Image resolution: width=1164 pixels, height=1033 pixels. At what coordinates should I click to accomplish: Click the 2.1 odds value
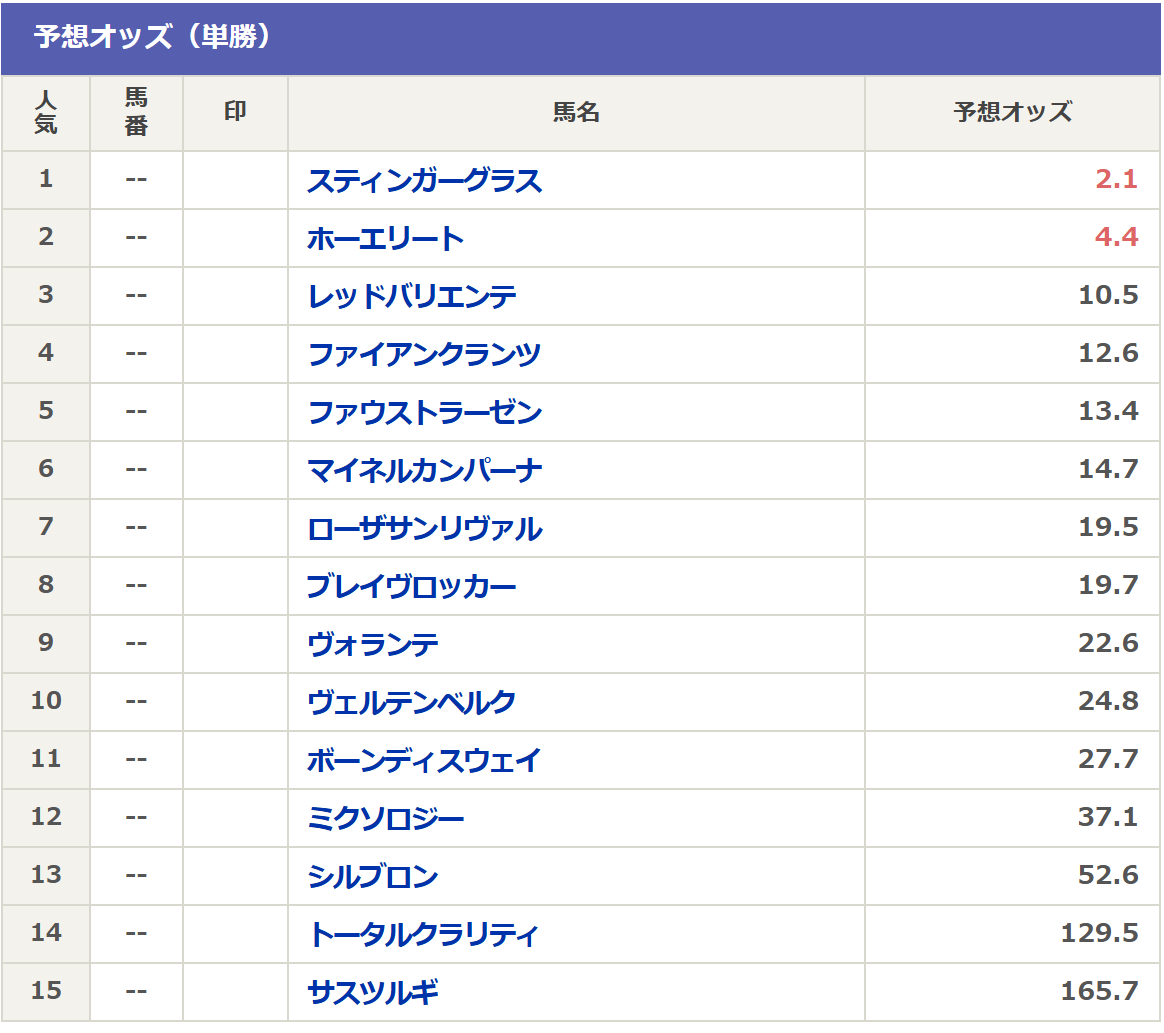pyautogui.click(x=1116, y=180)
